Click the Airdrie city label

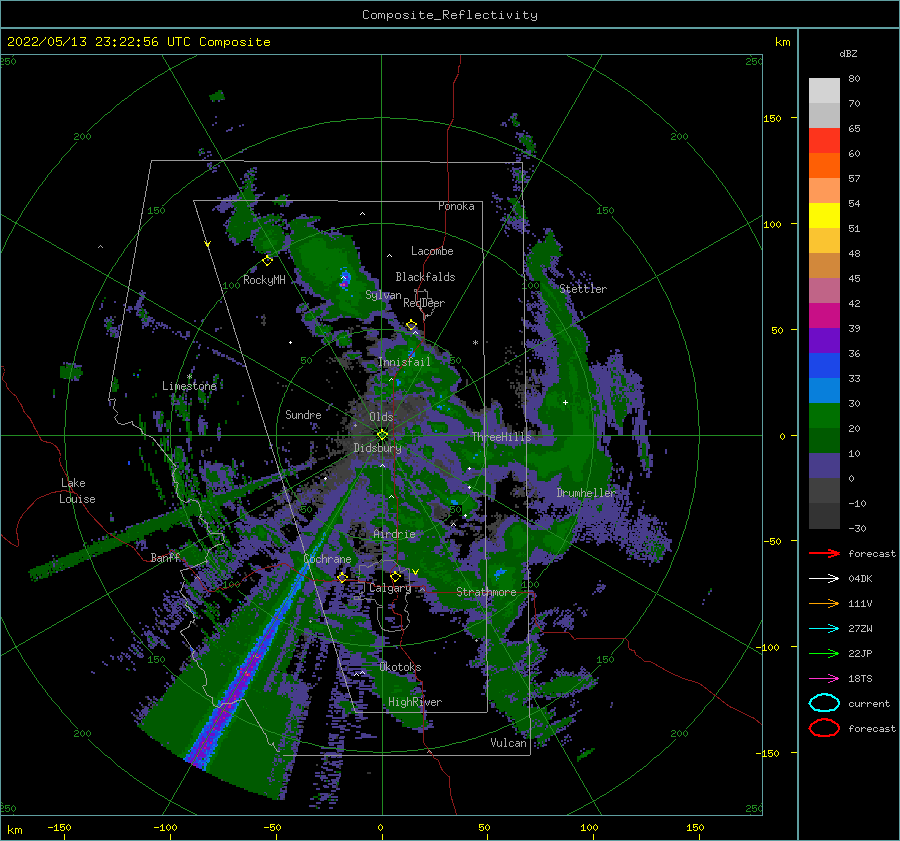(x=394, y=534)
